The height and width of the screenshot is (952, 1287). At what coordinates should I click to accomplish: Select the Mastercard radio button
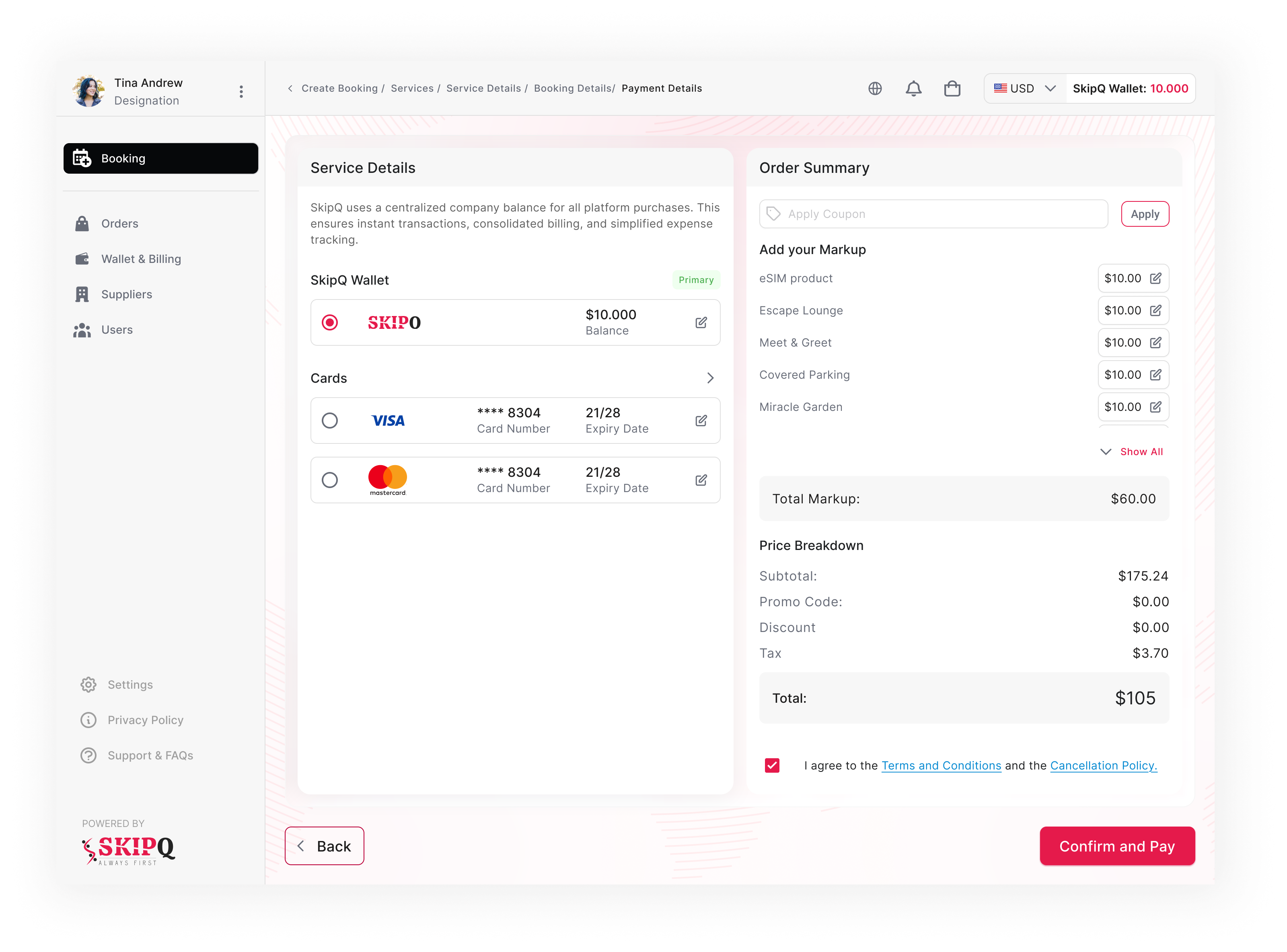330,480
